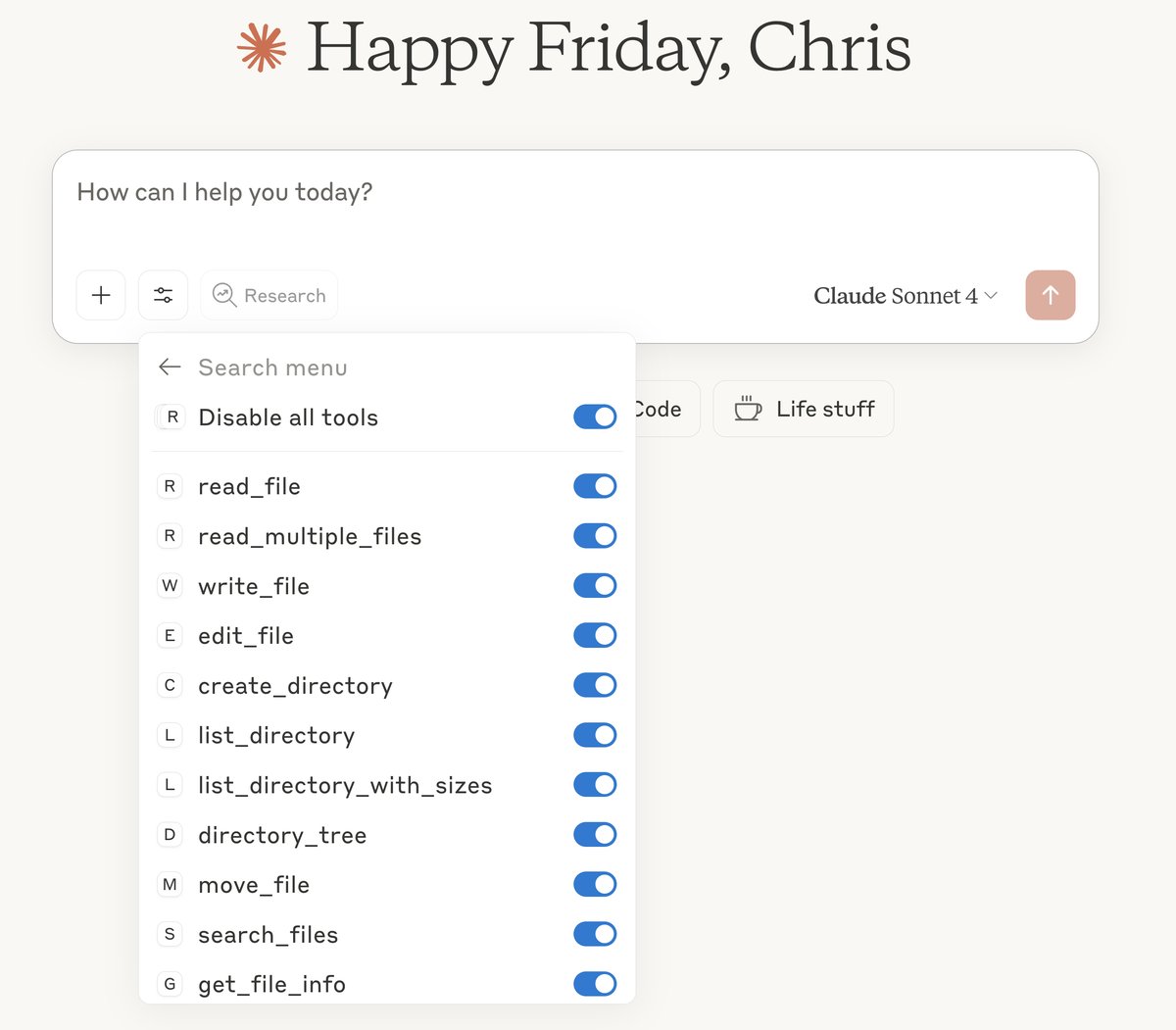Click the Life stuff suggestion button
This screenshot has height=1030, width=1176.
point(804,409)
